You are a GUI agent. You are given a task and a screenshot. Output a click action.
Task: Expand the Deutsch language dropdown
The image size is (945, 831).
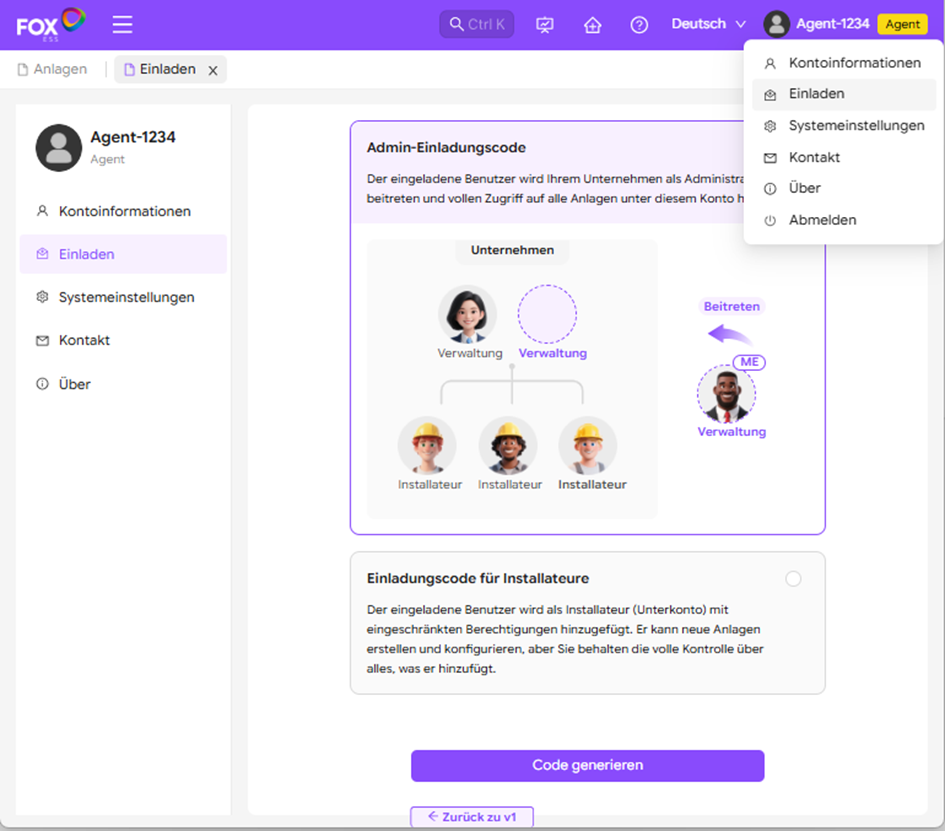pyautogui.click(x=709, y=24)
